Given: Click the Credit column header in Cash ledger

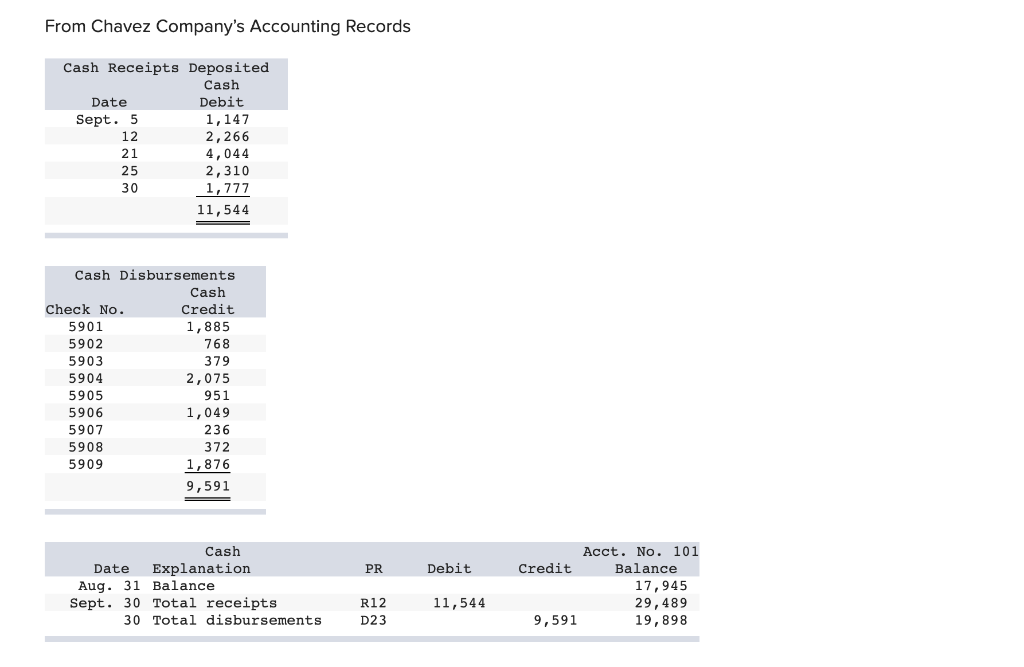Looking at the screenshot, I should [545, 569].
